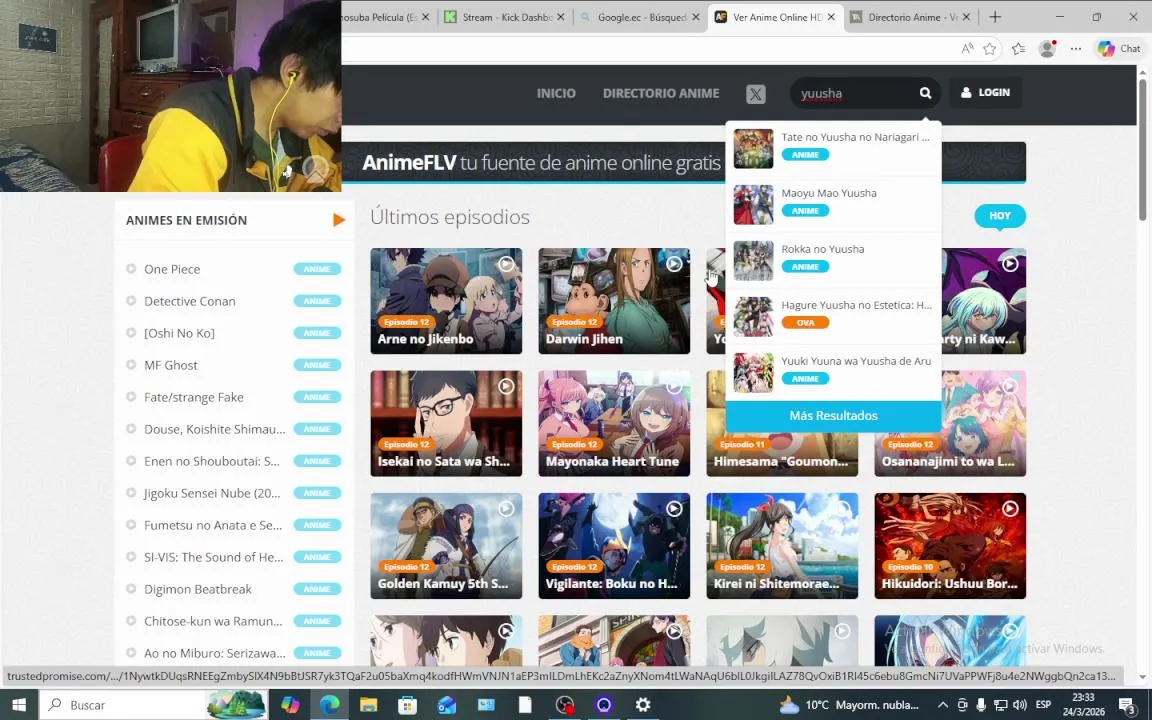Screen dimensions: 1152x720
Task: Open MF Ghost in the airing list
Action: coord(170,365)
